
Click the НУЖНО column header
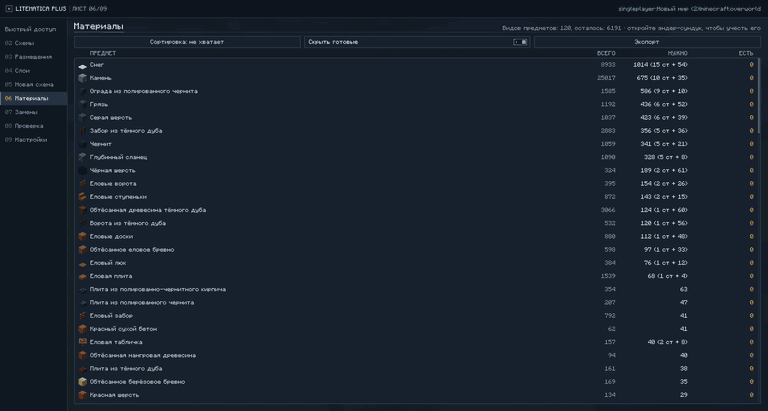point(677,53)
